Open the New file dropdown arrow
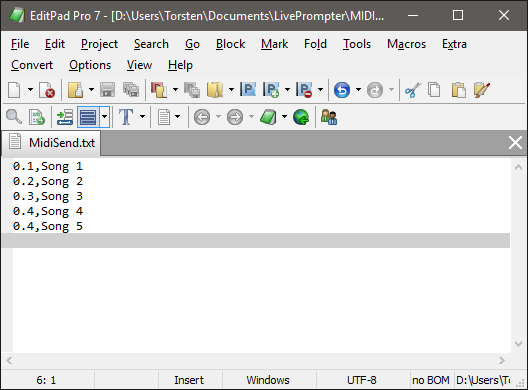Viewport: 528px width, 390px height. [x=30, y=90]
